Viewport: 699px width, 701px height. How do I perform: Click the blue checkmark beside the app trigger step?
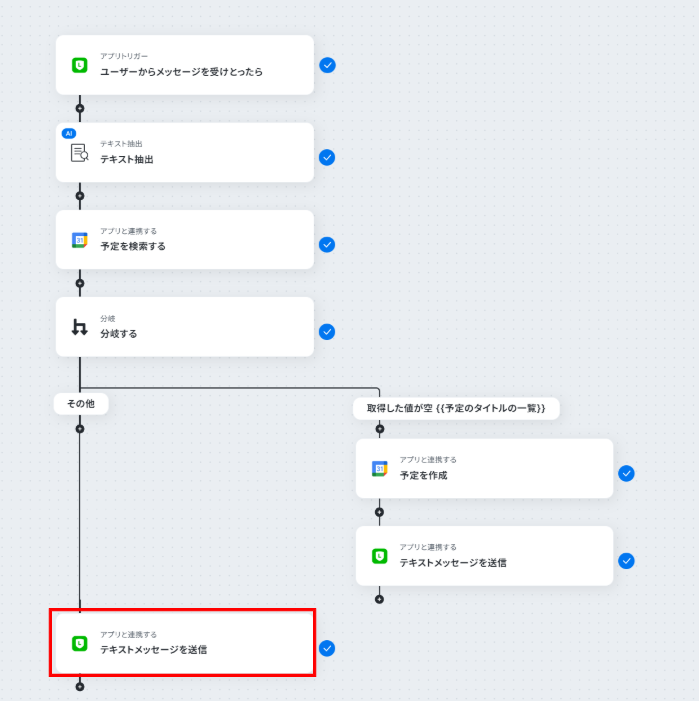pos(327,65)
